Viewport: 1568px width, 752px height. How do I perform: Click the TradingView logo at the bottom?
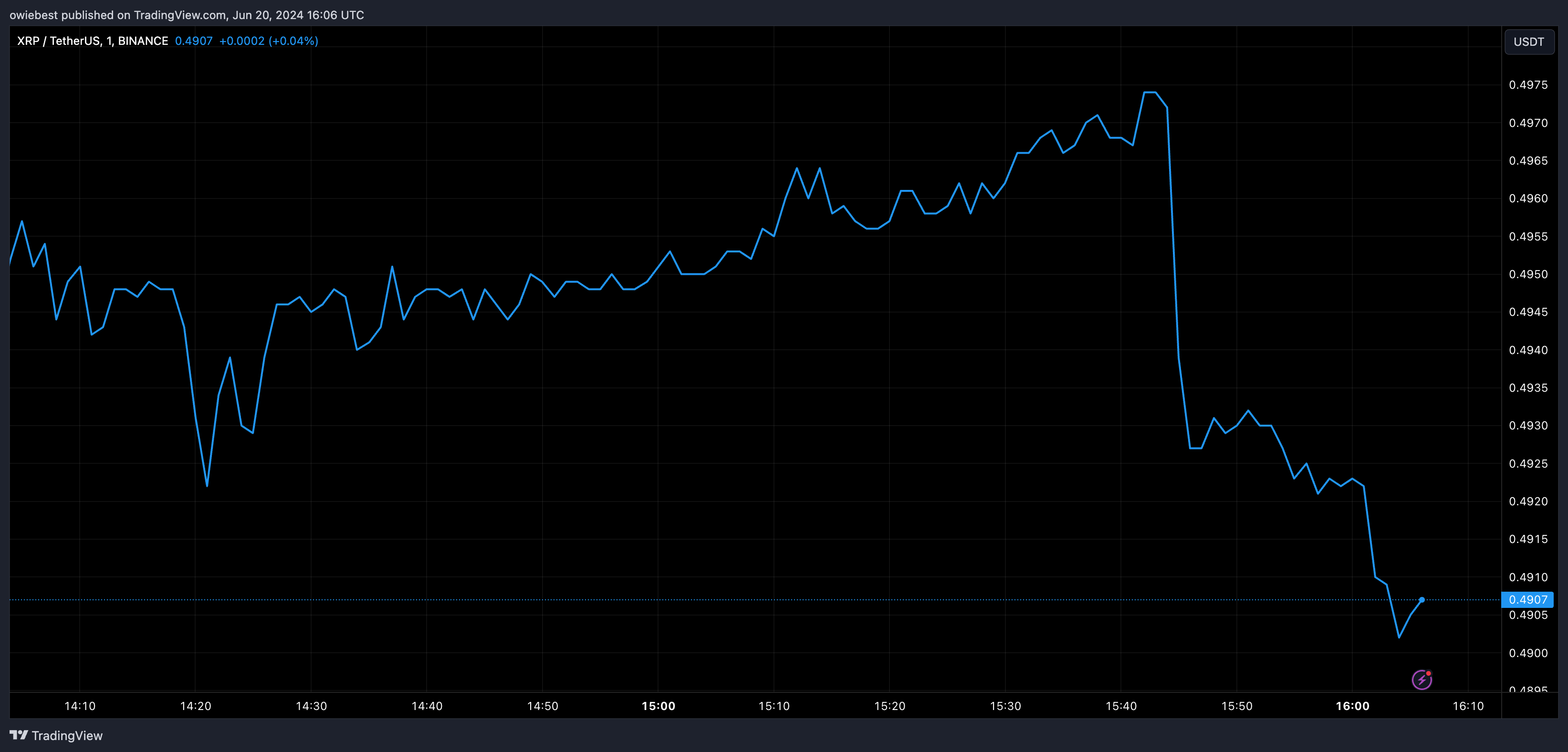coord(56,736)
